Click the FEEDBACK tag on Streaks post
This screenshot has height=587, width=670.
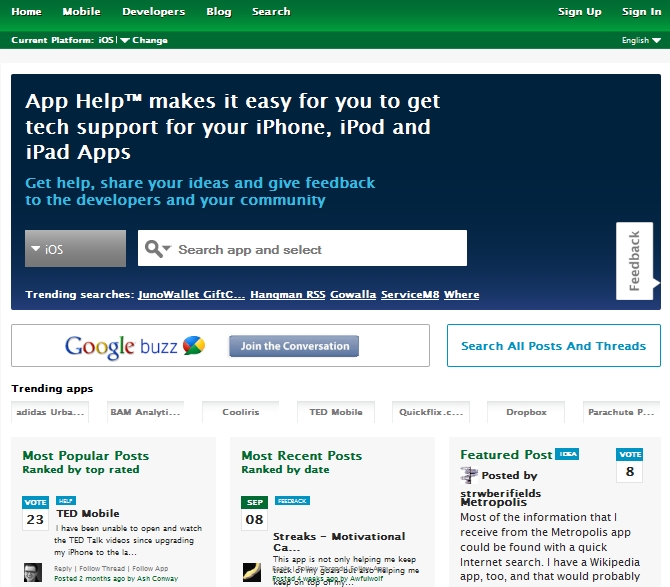[292, 501]
